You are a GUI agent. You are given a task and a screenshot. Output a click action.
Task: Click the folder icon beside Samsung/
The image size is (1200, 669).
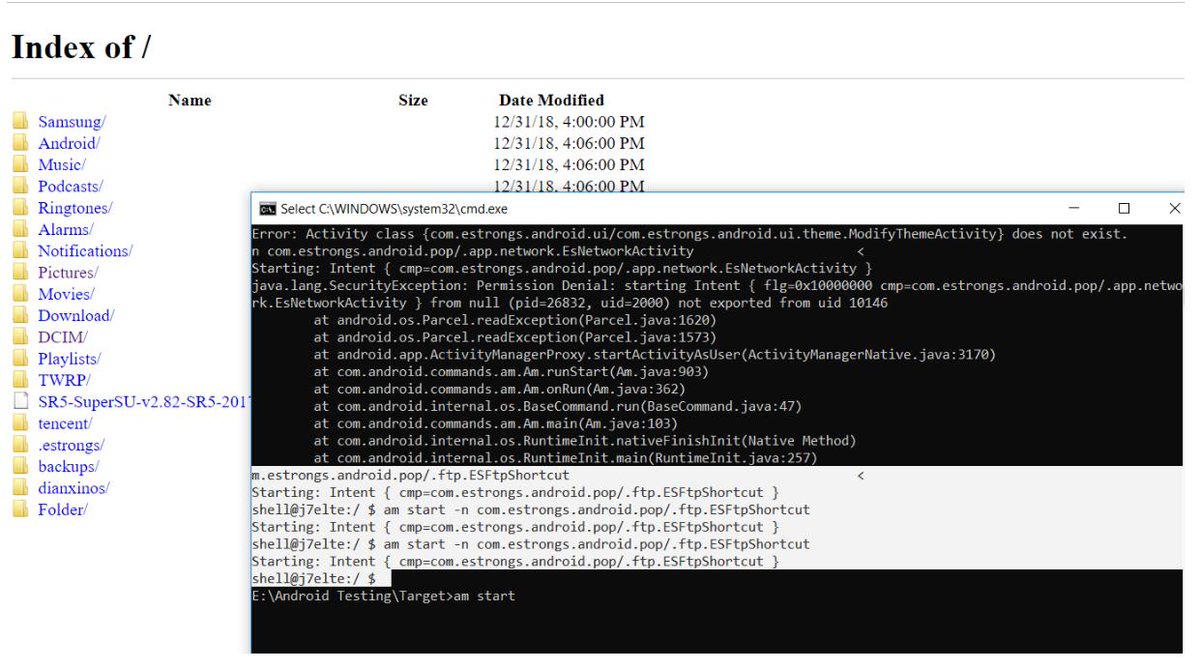pos(20,122)
